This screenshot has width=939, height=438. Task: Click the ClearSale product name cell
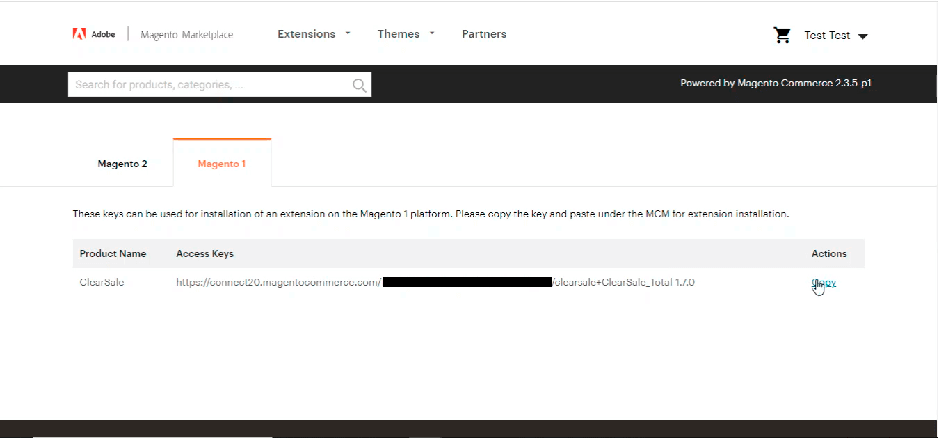tap(102, 283)
